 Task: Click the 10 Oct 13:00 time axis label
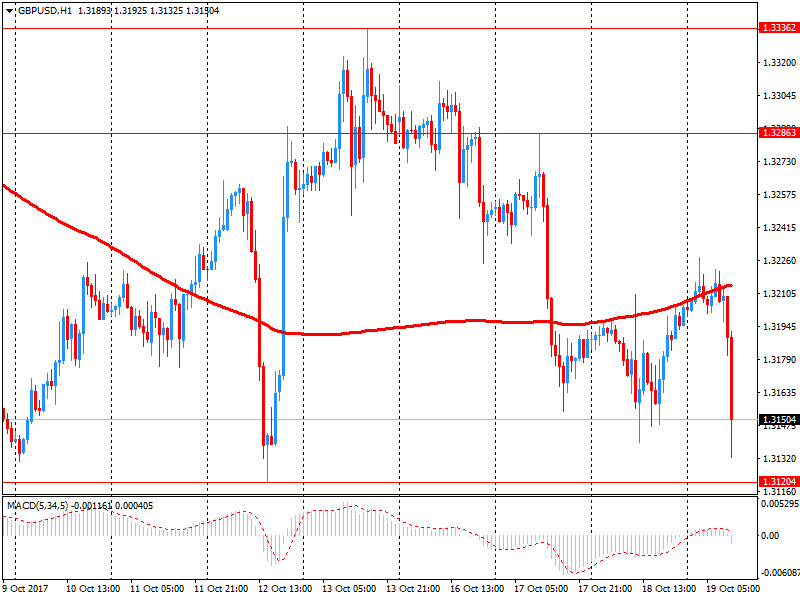click(x=93, y=588)
